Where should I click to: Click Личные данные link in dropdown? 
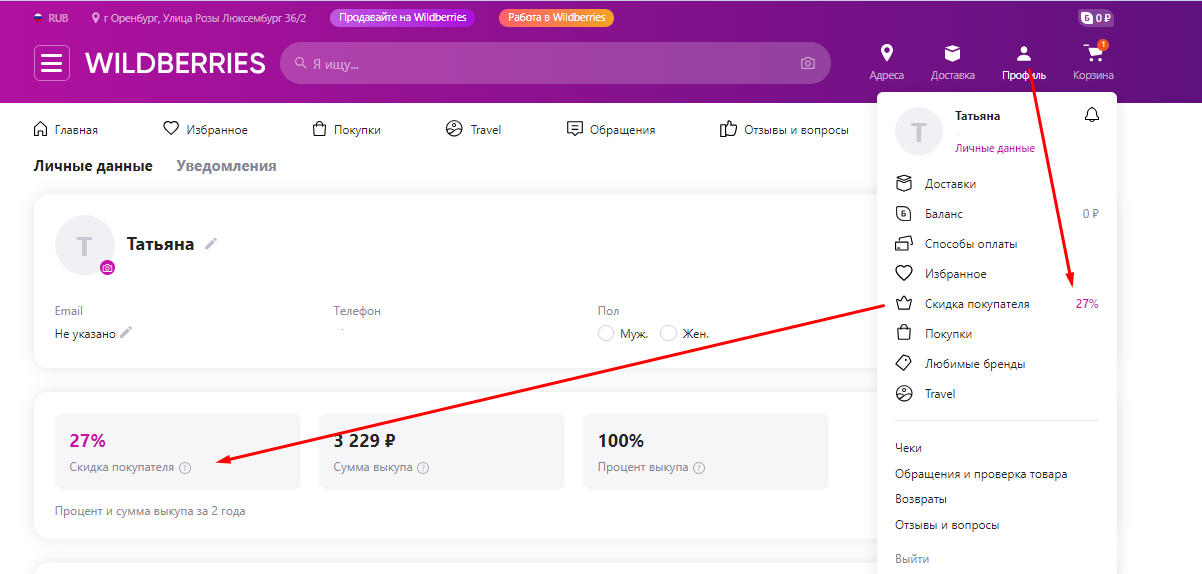(x=995, y=148)
